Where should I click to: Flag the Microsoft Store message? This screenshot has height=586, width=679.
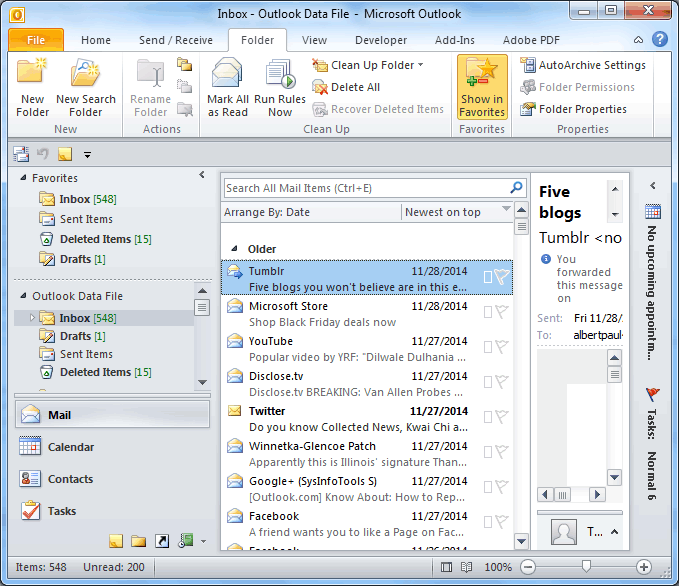point(501,312)
